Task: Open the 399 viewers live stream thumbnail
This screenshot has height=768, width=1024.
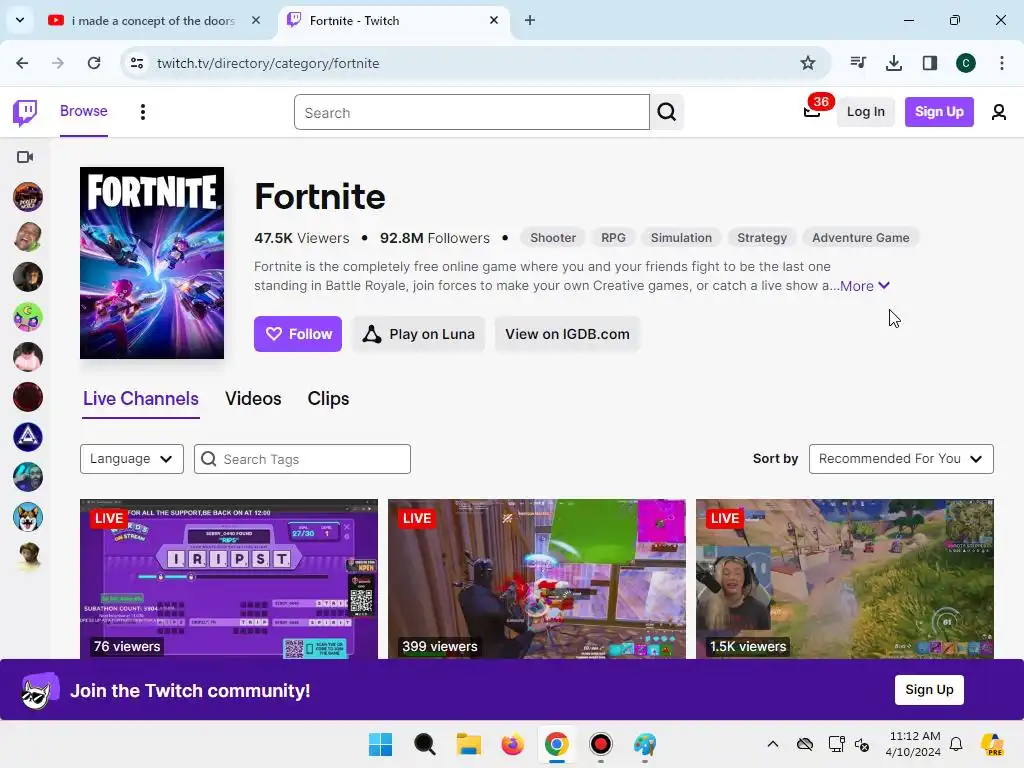Action: pyautogui.click(x=537, y=579)
